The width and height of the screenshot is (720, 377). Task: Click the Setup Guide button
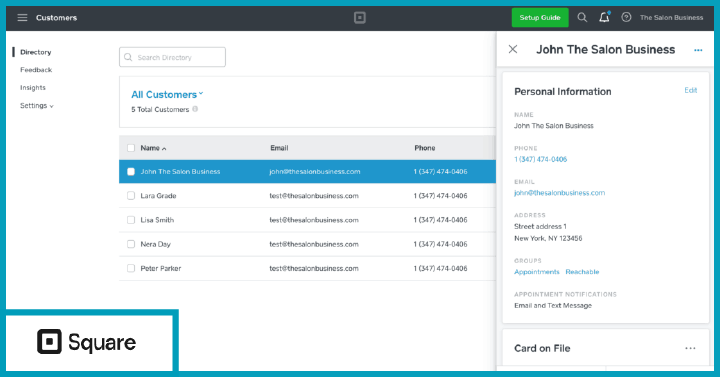click(x=540, y=17)
